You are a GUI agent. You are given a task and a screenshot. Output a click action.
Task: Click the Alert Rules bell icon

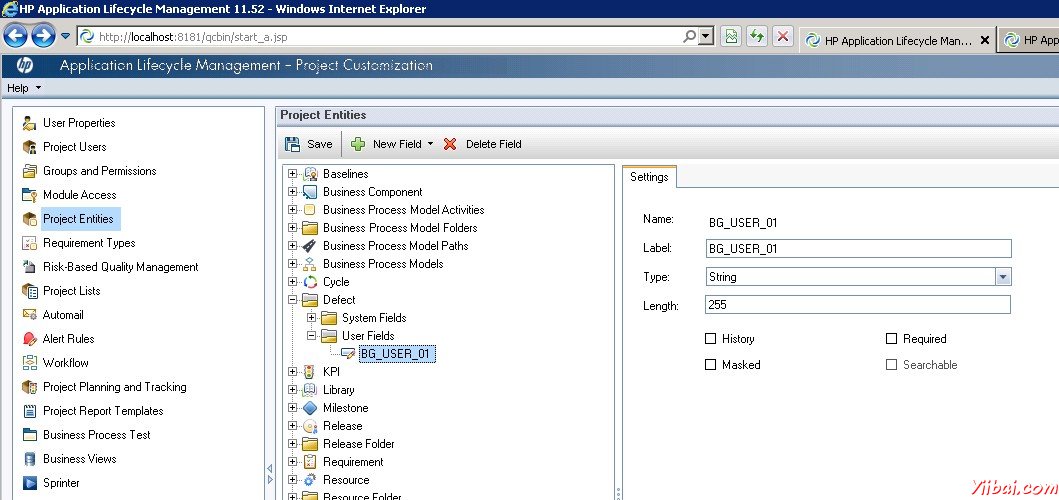(29, 339)
